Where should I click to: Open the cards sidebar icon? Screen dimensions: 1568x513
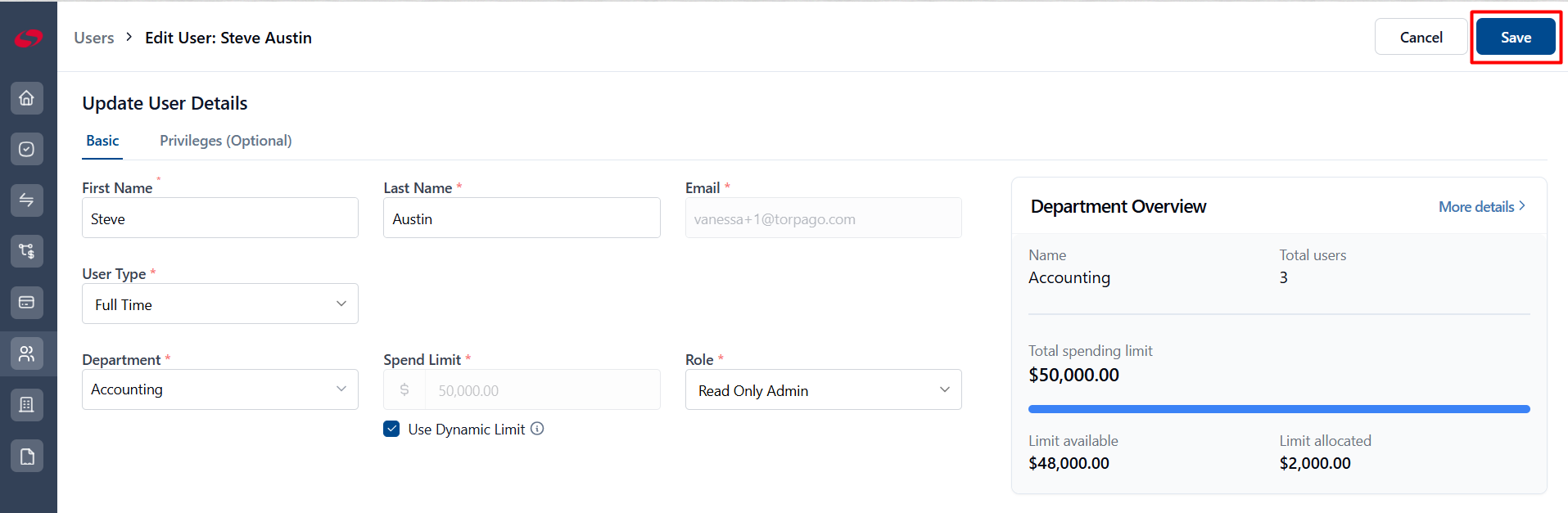(27, 303)
